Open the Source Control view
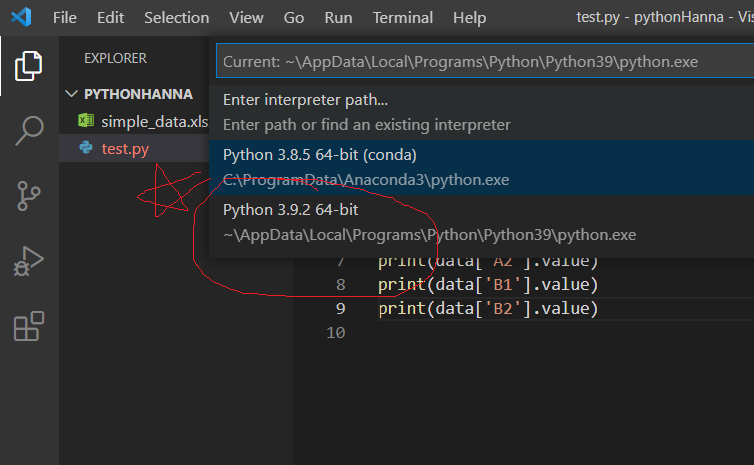This screenshot has width=754, height=465. 29,196
